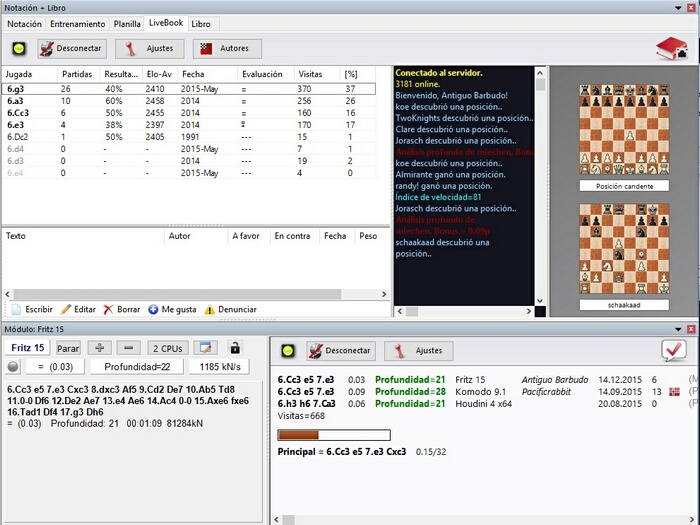Open the Módulo: Fritz 15 panel dropdown arrow
Image resolution: width=700 pixels, height=525 pixels.
click(679, 329)
